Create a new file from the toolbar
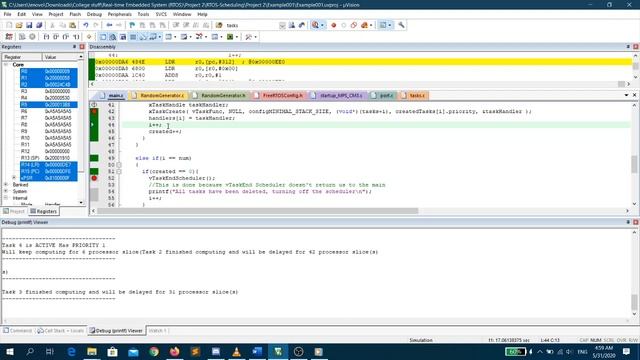Viewport: 640px width, 360px height. 9,25
